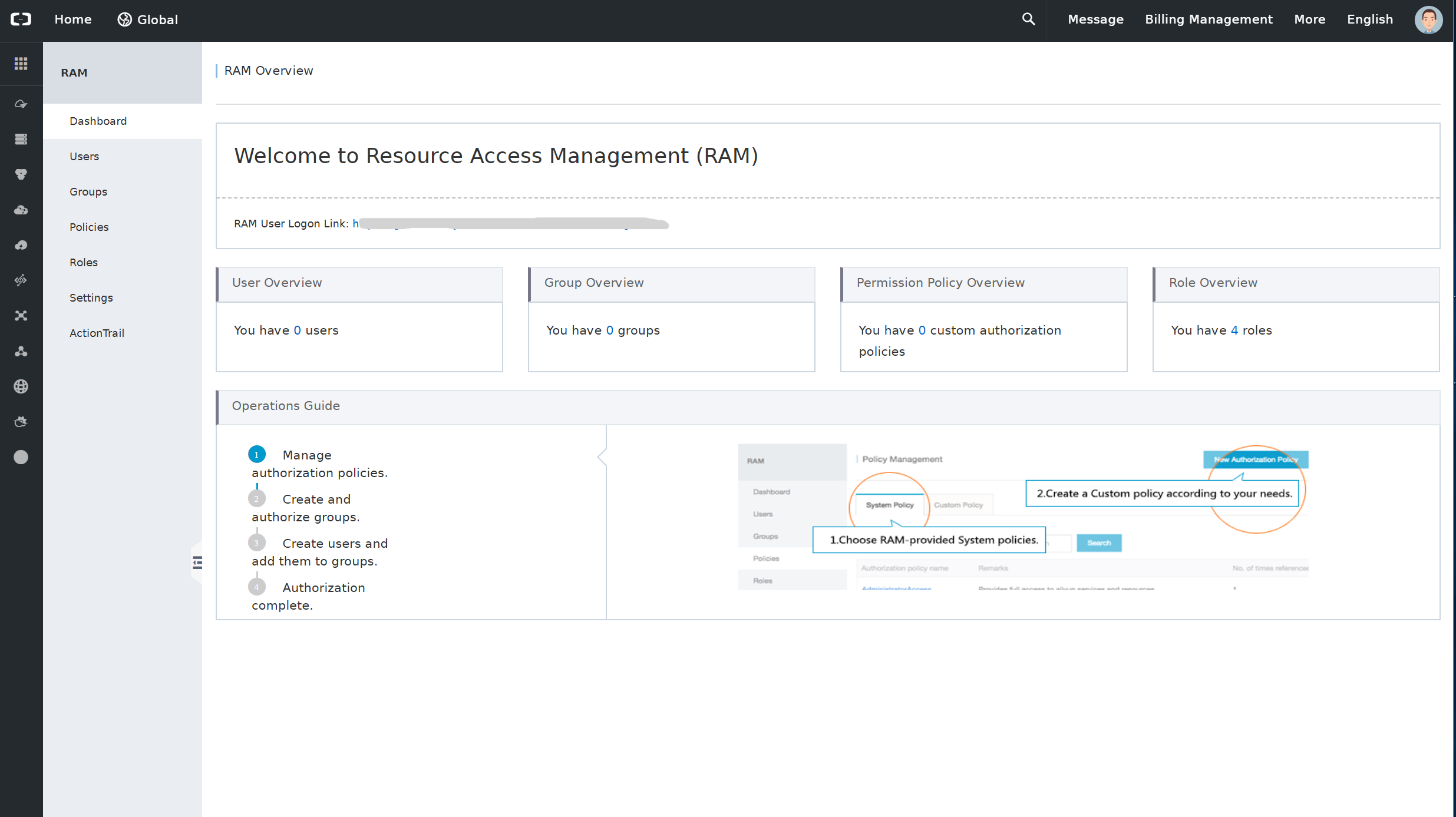Click the 4 roles count link
Image resolution: width=1456 pixels, height=817 pixels.
click(x=1234, y=330)
